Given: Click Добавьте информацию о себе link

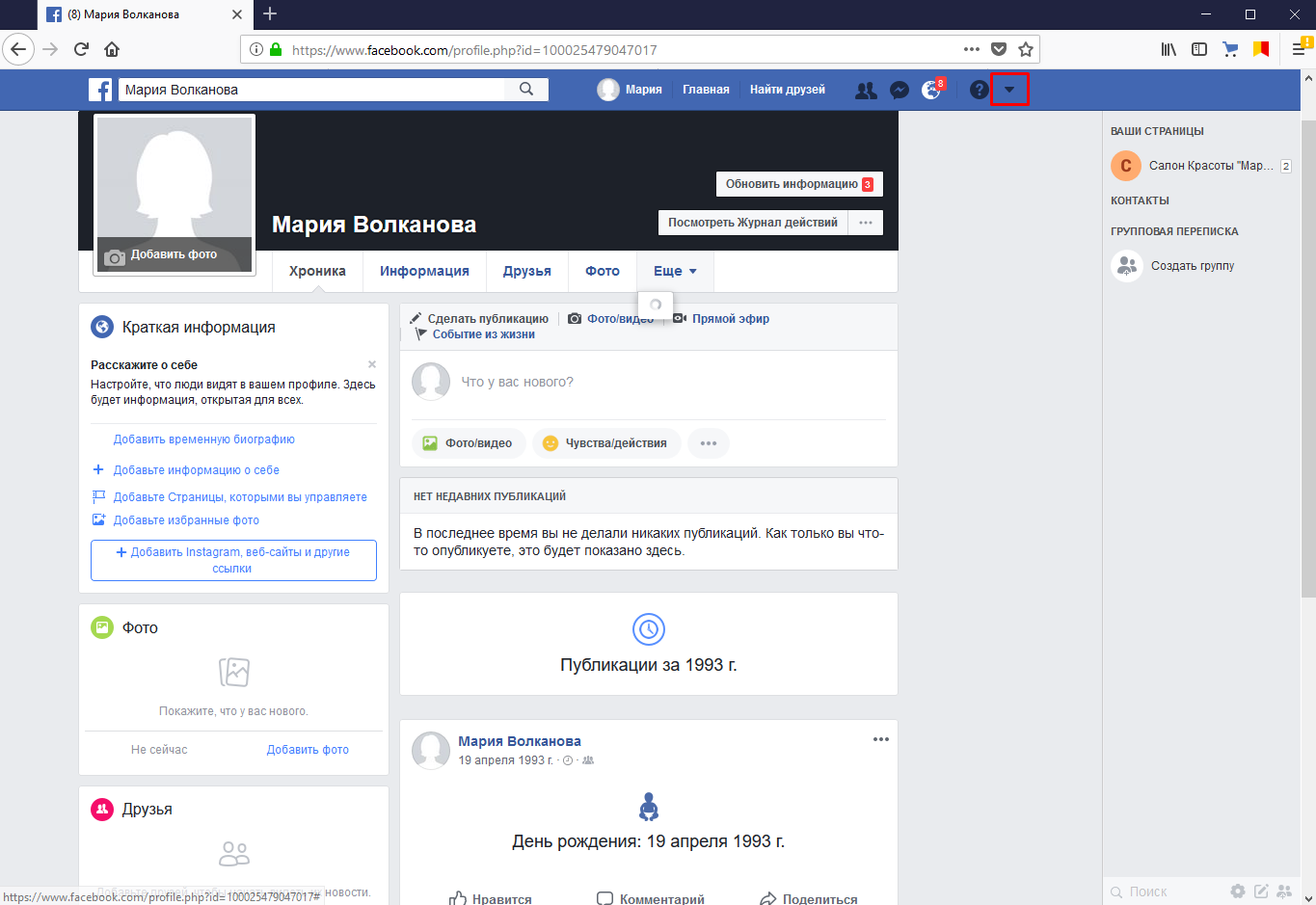Looking at the screenshot, I should [197, 470].
